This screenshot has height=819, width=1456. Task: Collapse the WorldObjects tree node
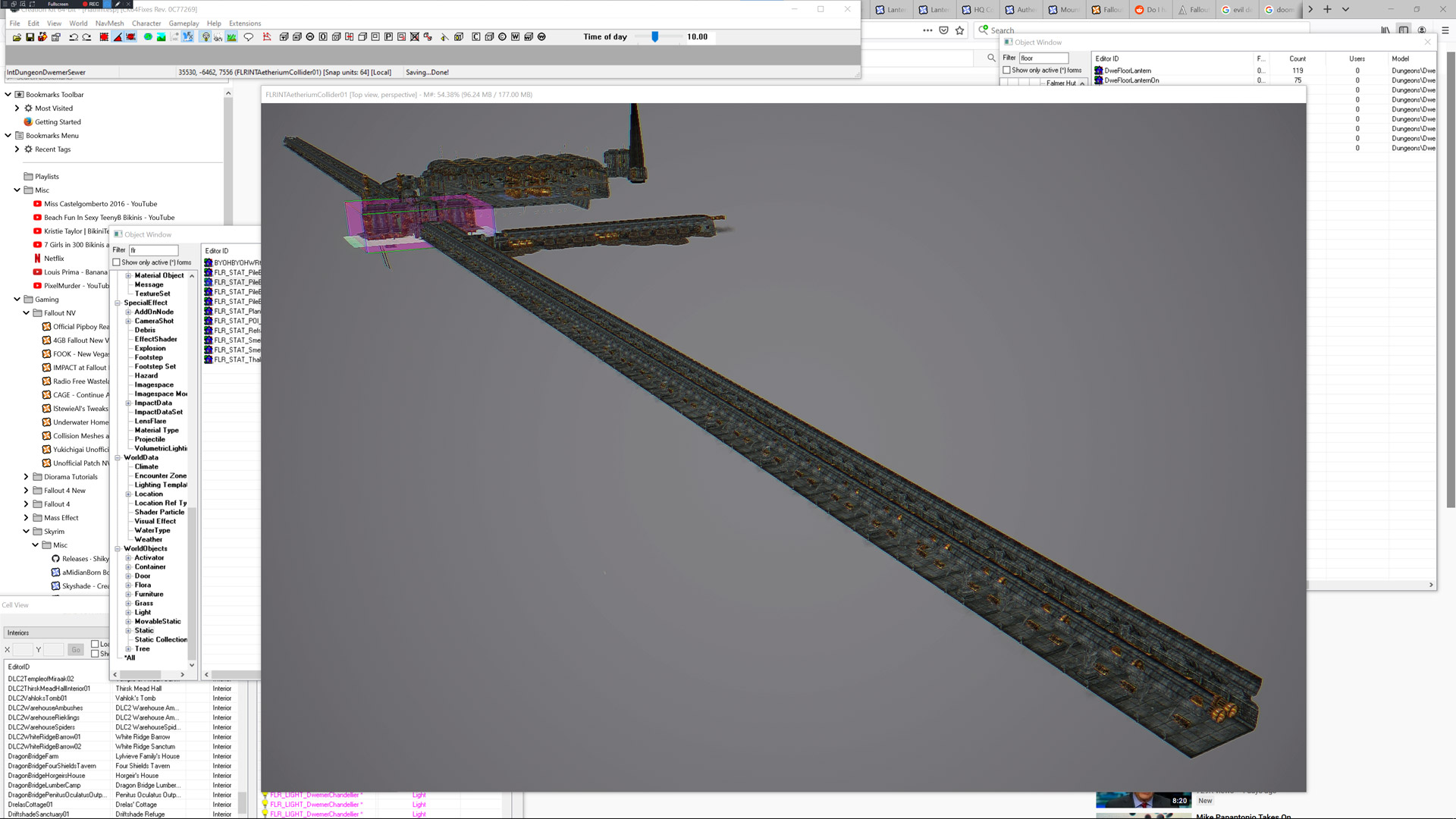(118, 548)
